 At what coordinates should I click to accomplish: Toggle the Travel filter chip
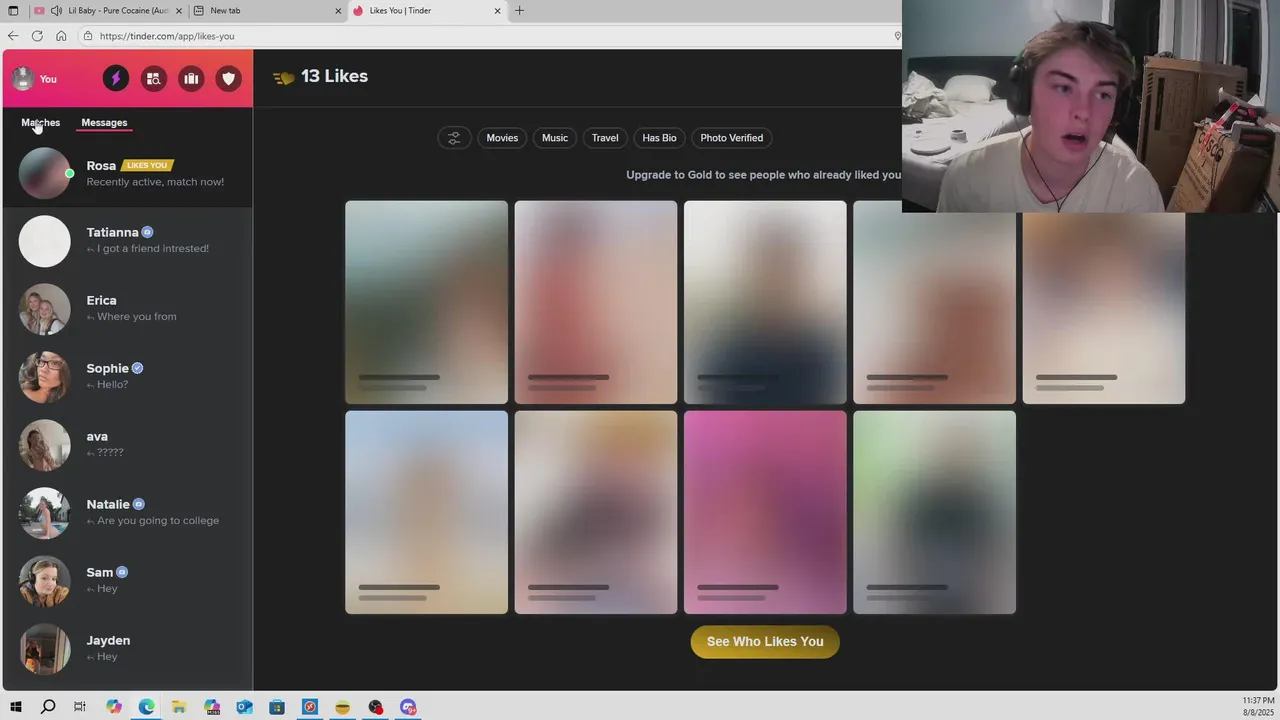tap(605, 138)
